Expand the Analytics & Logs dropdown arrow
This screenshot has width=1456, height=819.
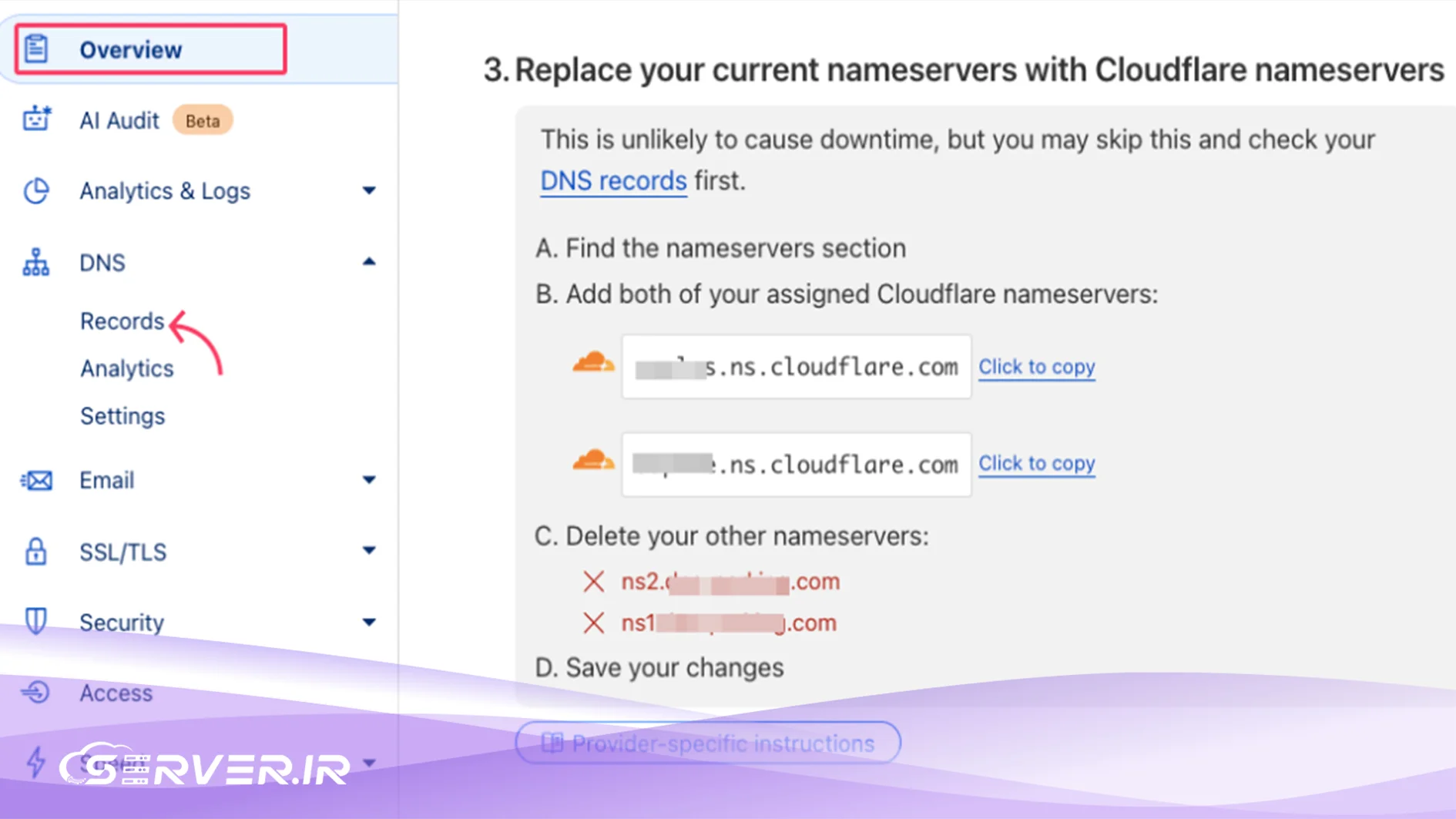(x=369, y=190)
